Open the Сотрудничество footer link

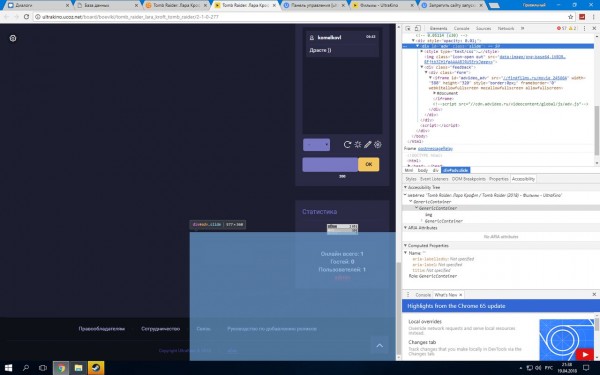click(x=160, y=329)
